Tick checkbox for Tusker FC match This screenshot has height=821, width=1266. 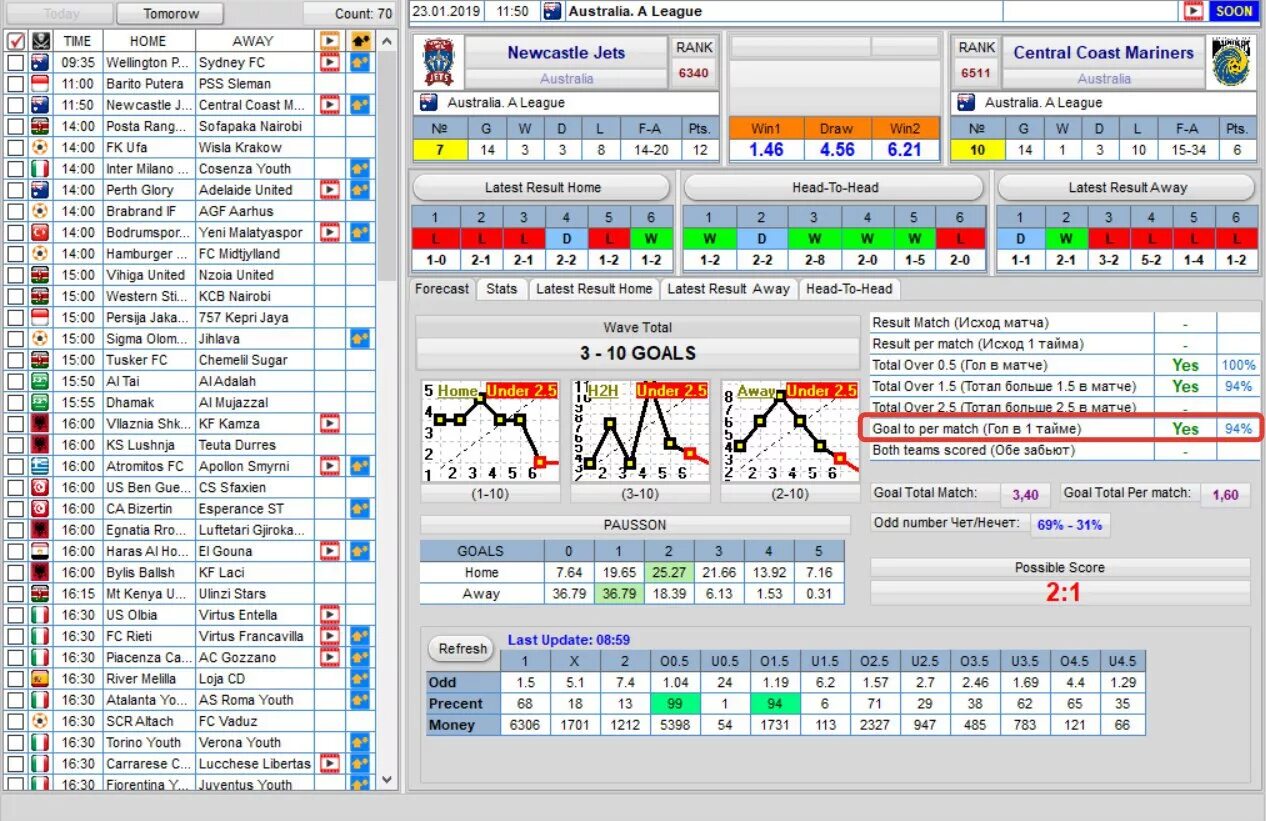tap(15, 360)
